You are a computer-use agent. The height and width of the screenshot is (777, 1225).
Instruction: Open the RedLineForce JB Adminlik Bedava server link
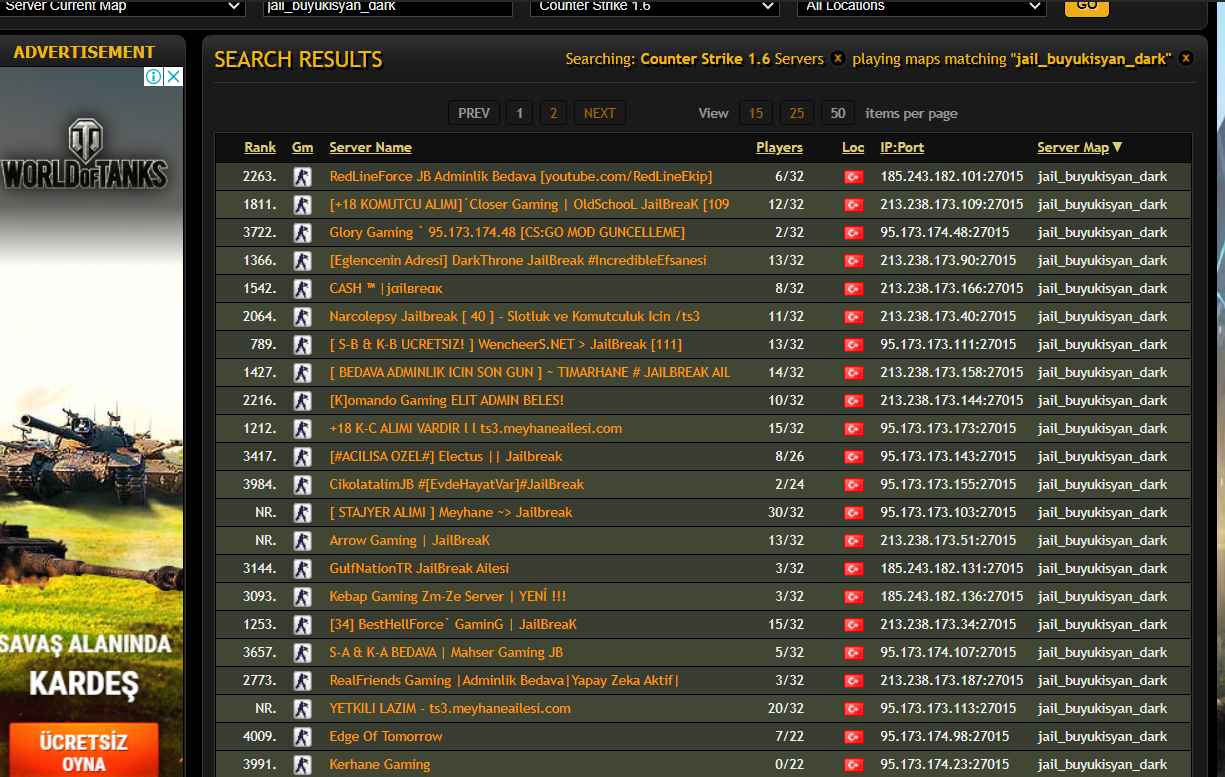(x=521, y=176)
